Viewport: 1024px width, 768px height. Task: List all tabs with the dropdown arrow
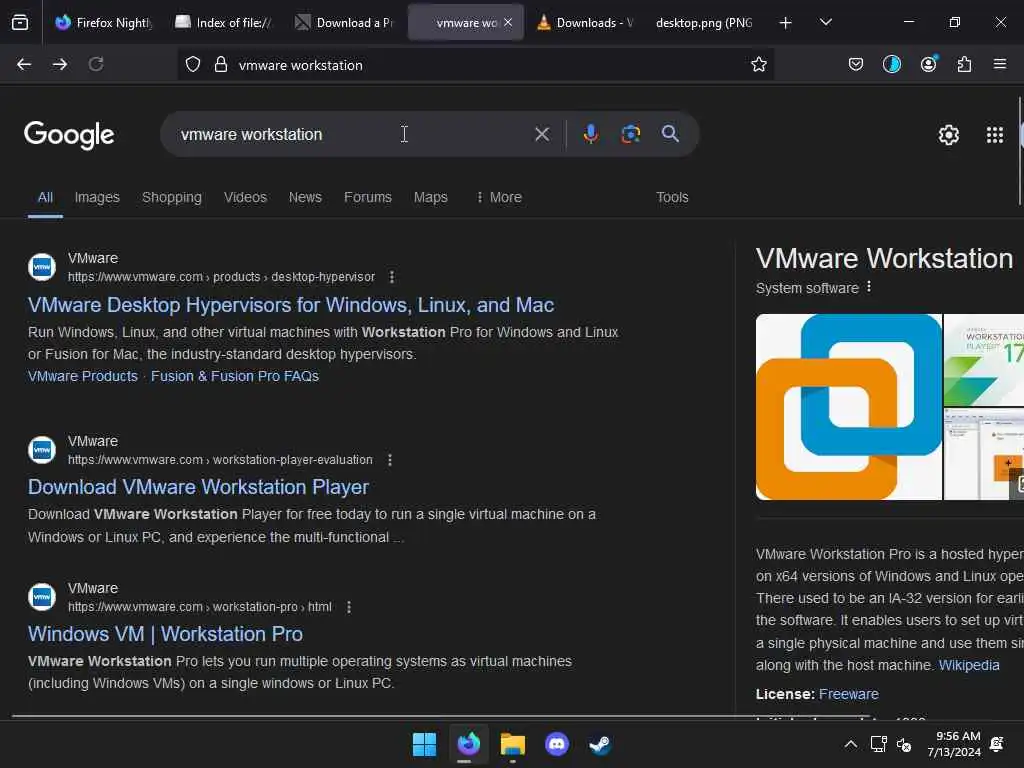[825, 22]
